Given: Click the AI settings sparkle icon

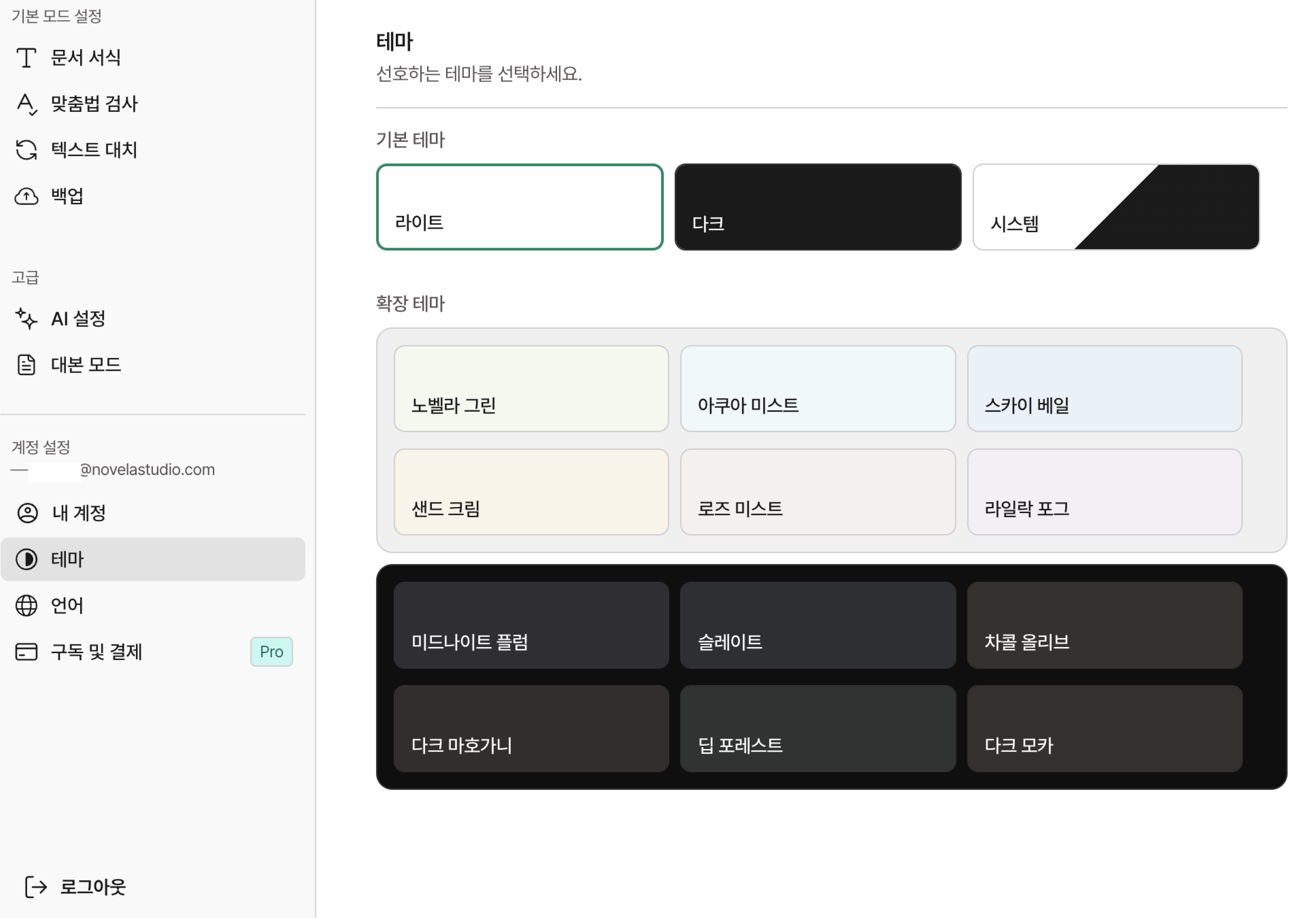Looking at the screenshot, I should [26, 319].
